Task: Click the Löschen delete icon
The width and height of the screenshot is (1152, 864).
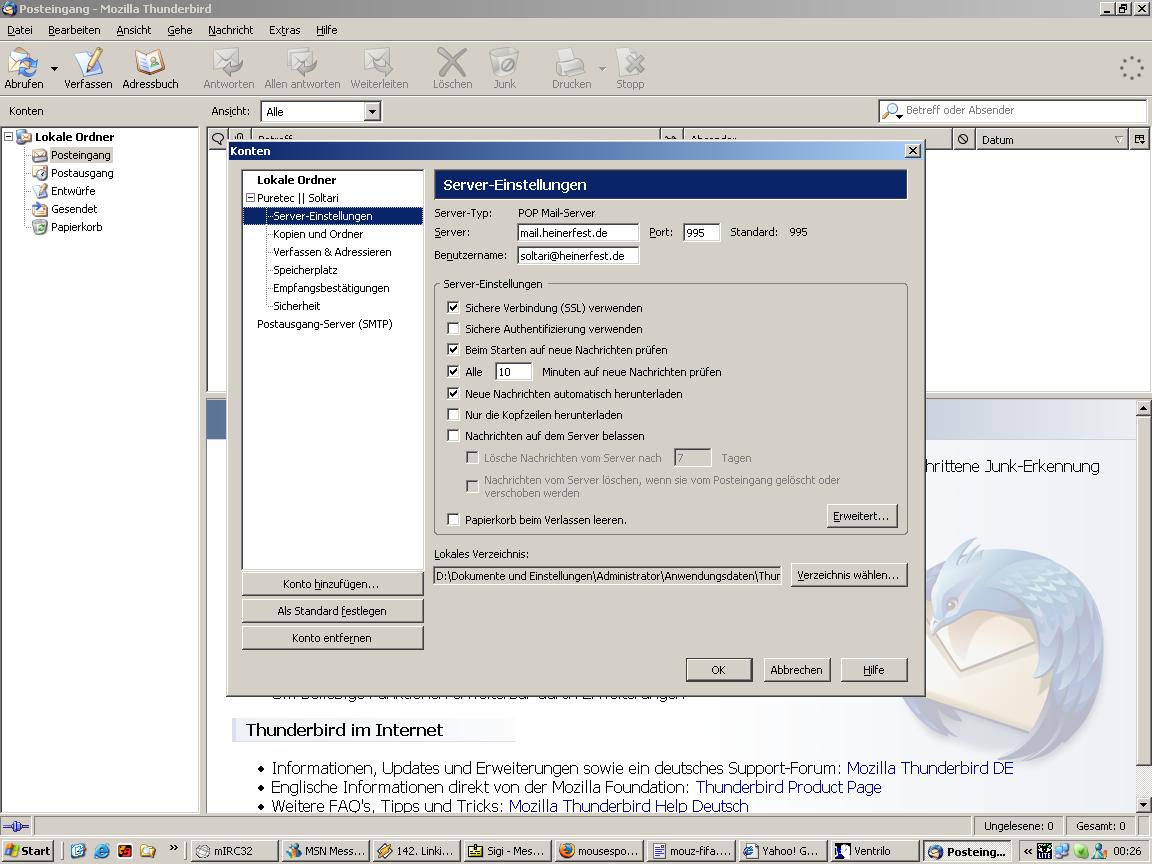Action: pyautogui.click(x=452, y=62)
